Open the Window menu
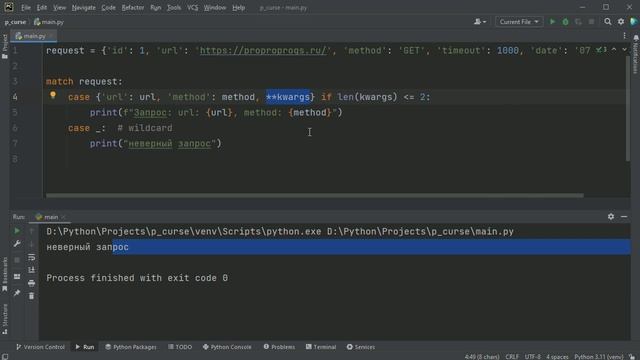The width and height of the screenshot is (640, 360). [215, 7]
